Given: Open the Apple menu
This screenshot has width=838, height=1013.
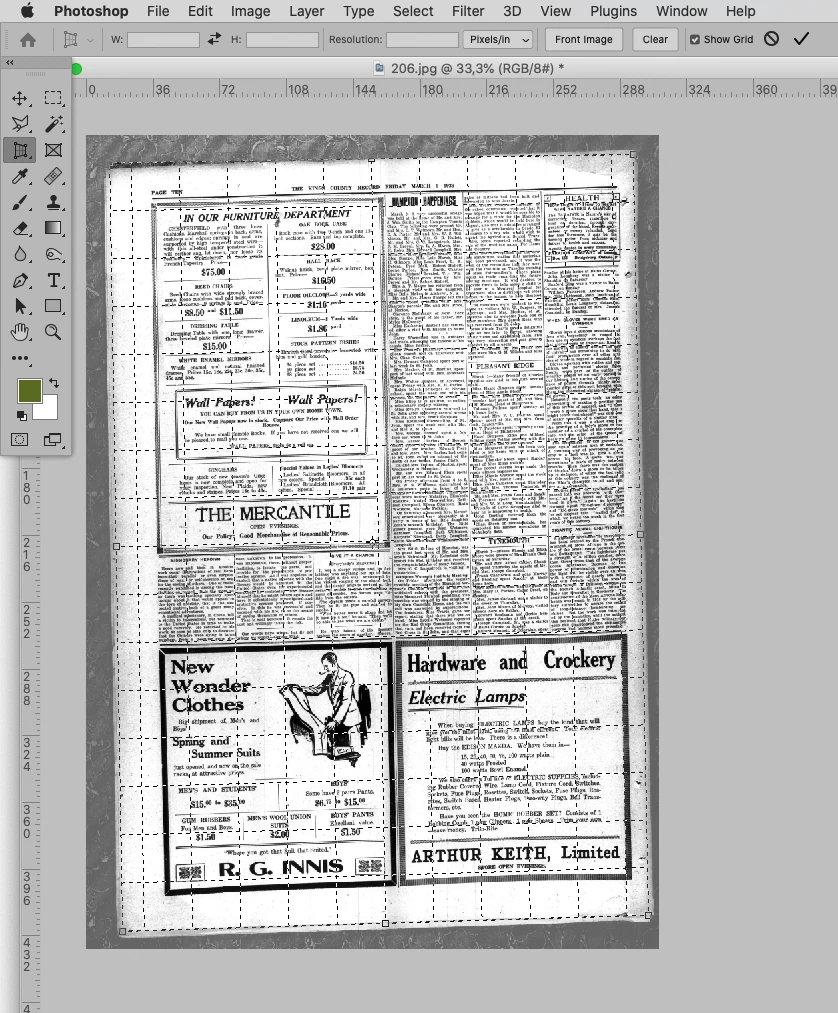Looking at the screenshot, I should pyautogui.click(x=27, y=11).
